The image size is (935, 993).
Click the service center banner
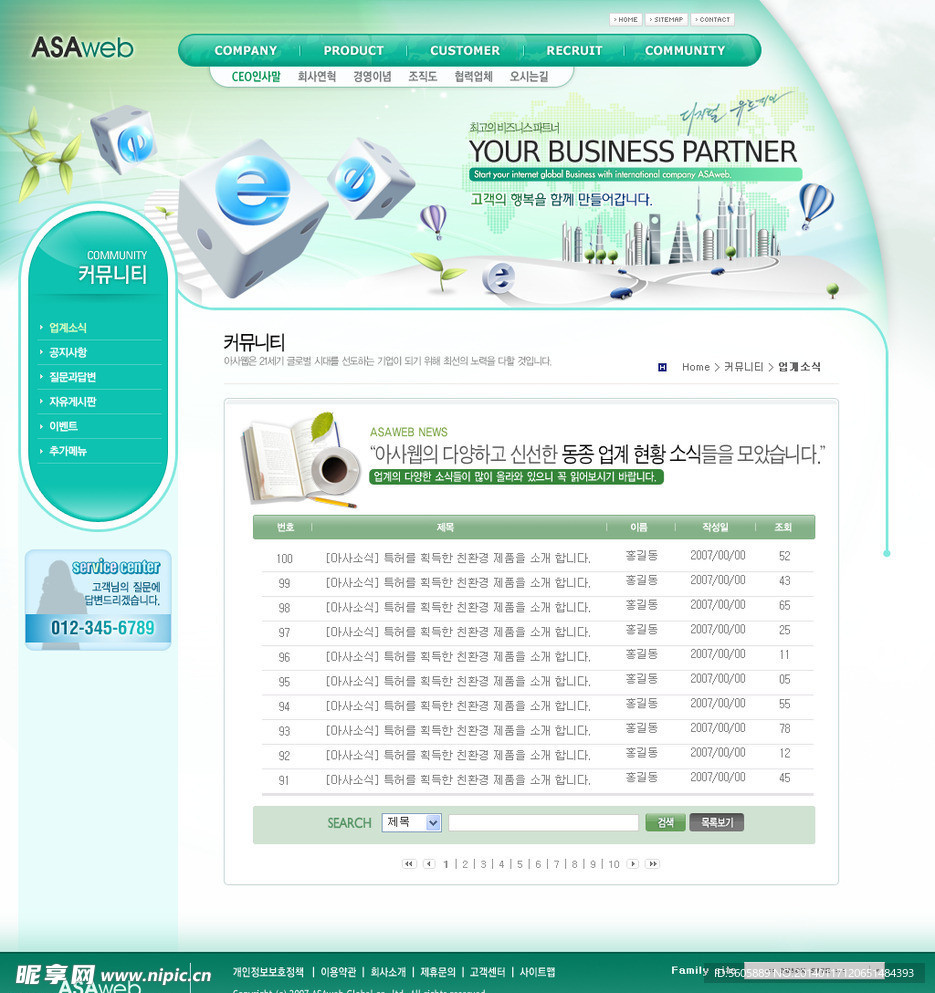point(98,600)
